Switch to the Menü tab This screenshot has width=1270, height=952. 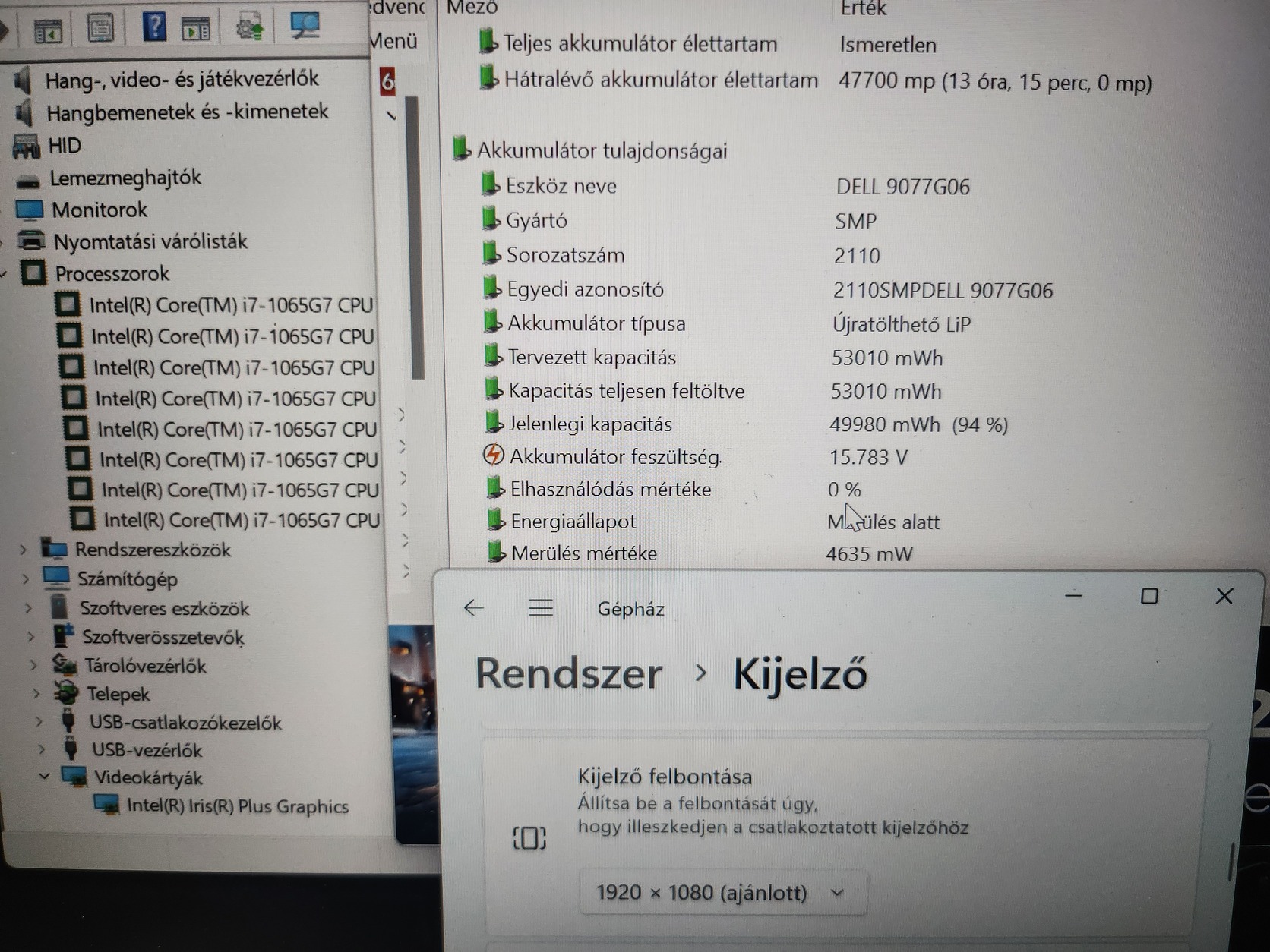click(x=393, y=41)
